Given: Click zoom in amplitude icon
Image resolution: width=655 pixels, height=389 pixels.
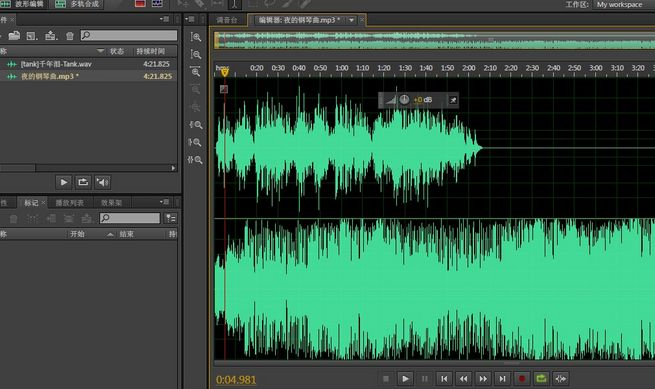Looking at the screenshot, I should coord(195,37).
